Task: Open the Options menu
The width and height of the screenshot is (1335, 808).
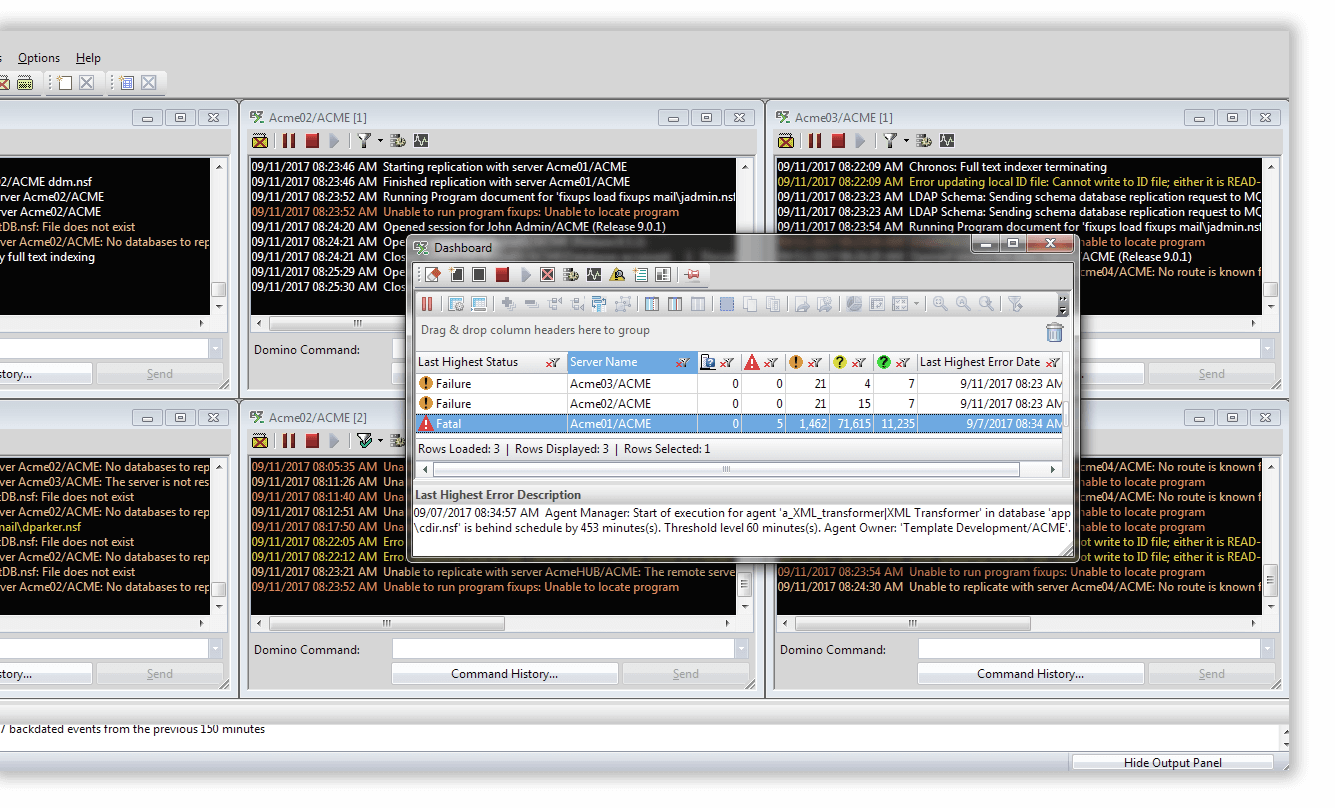Action: (39, 58)
